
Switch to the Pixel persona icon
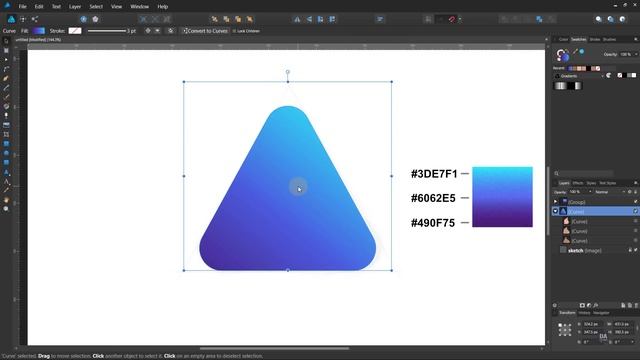click(x=23, y=19)
